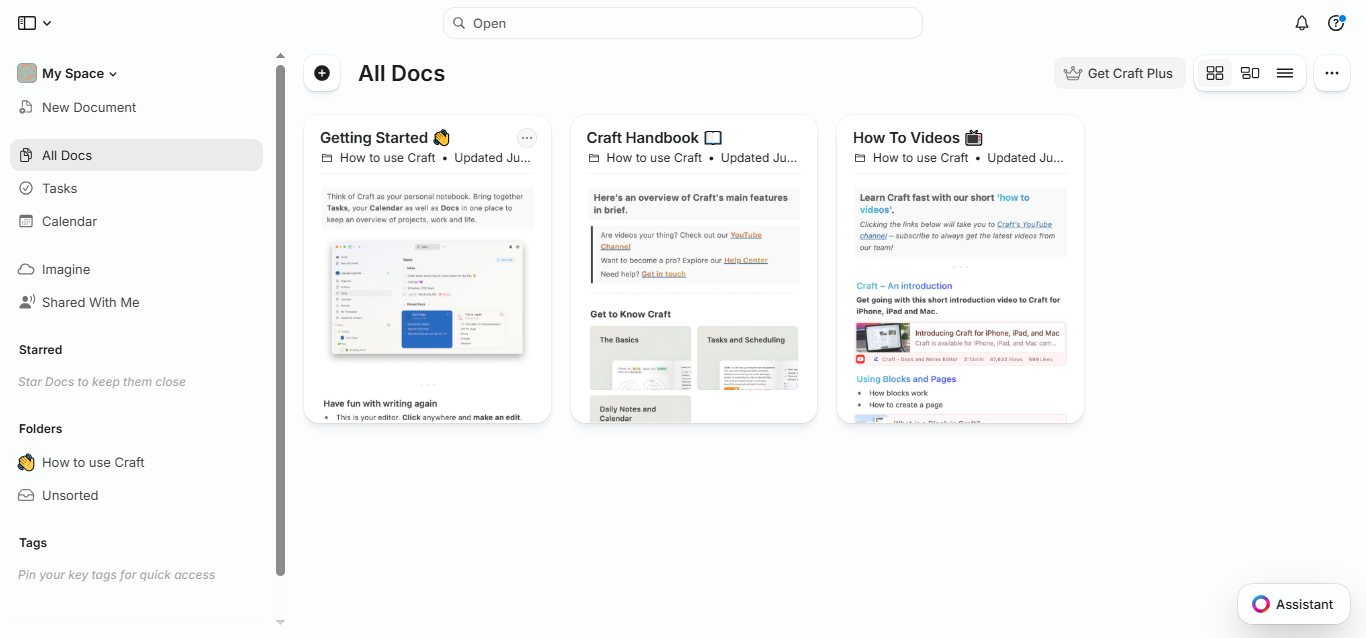
Task: Open Shared With Me section
Action: tap(137, 302)
